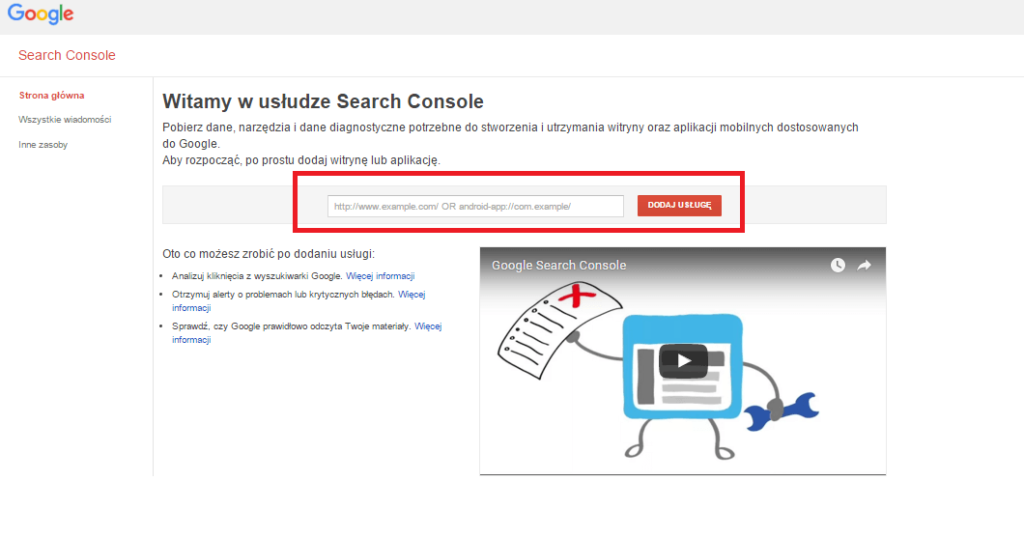Open Wszystkie wiadomości in sidebar

(65, 119)
